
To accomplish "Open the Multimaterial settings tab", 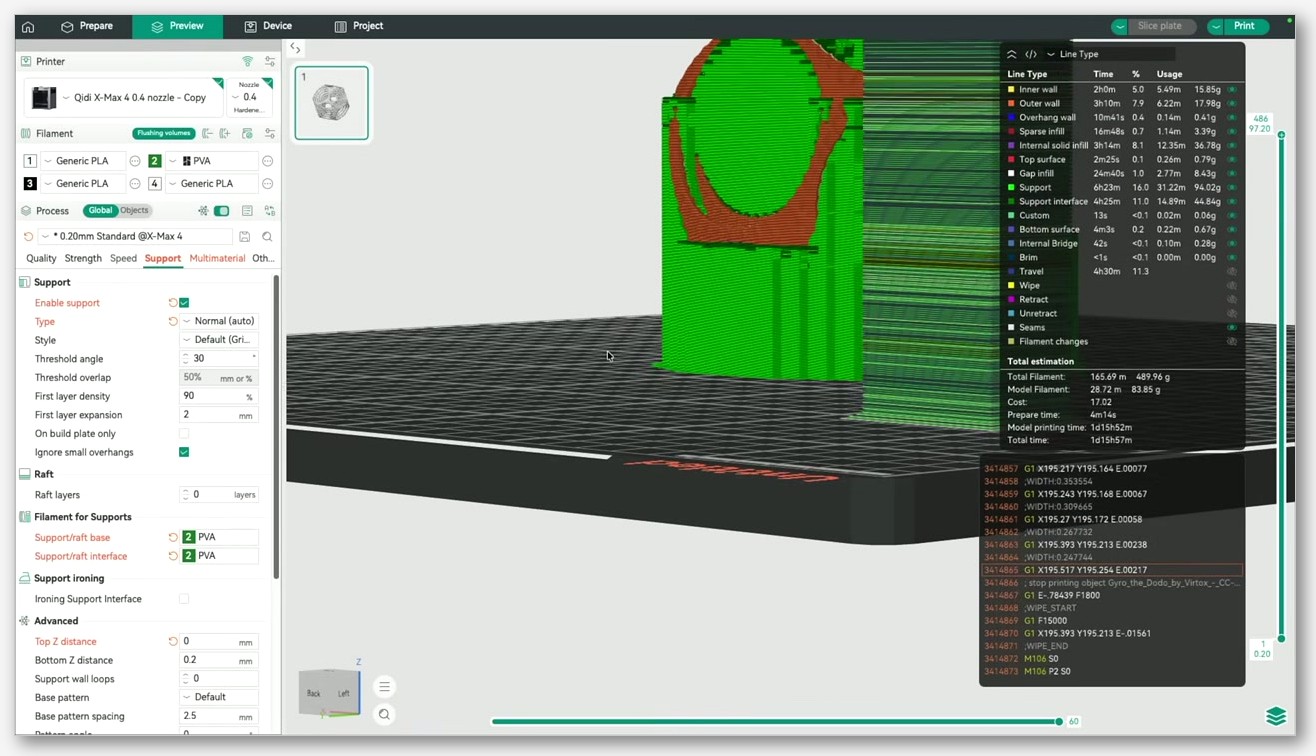I will pos(217,258).
